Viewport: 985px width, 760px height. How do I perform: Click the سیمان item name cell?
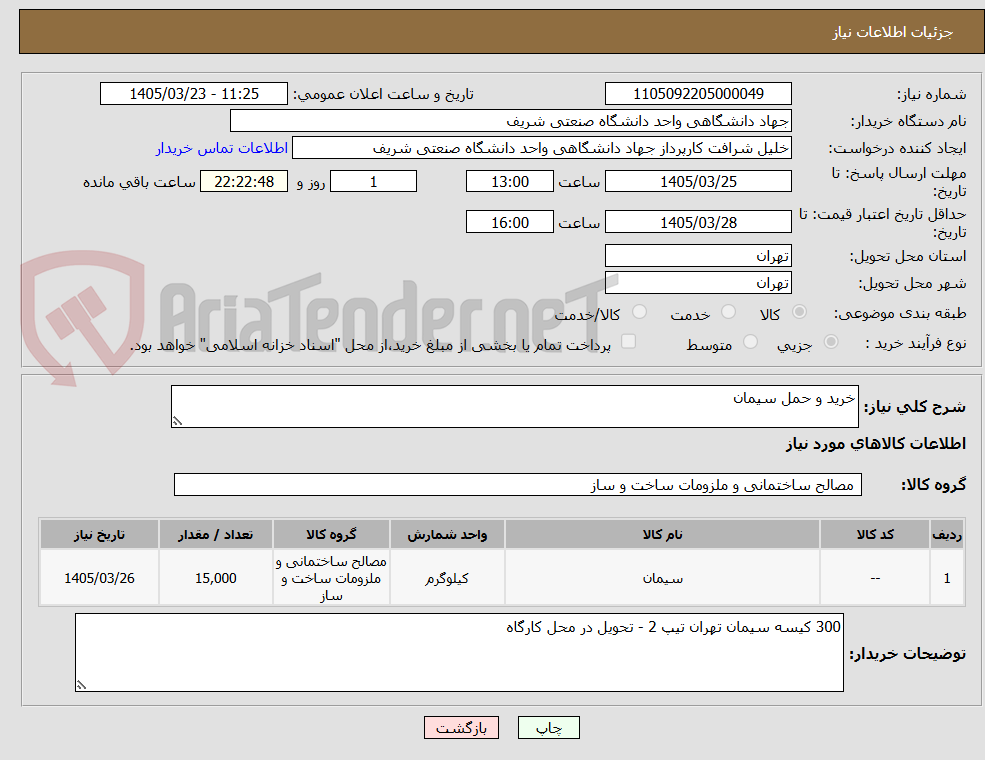662,578
